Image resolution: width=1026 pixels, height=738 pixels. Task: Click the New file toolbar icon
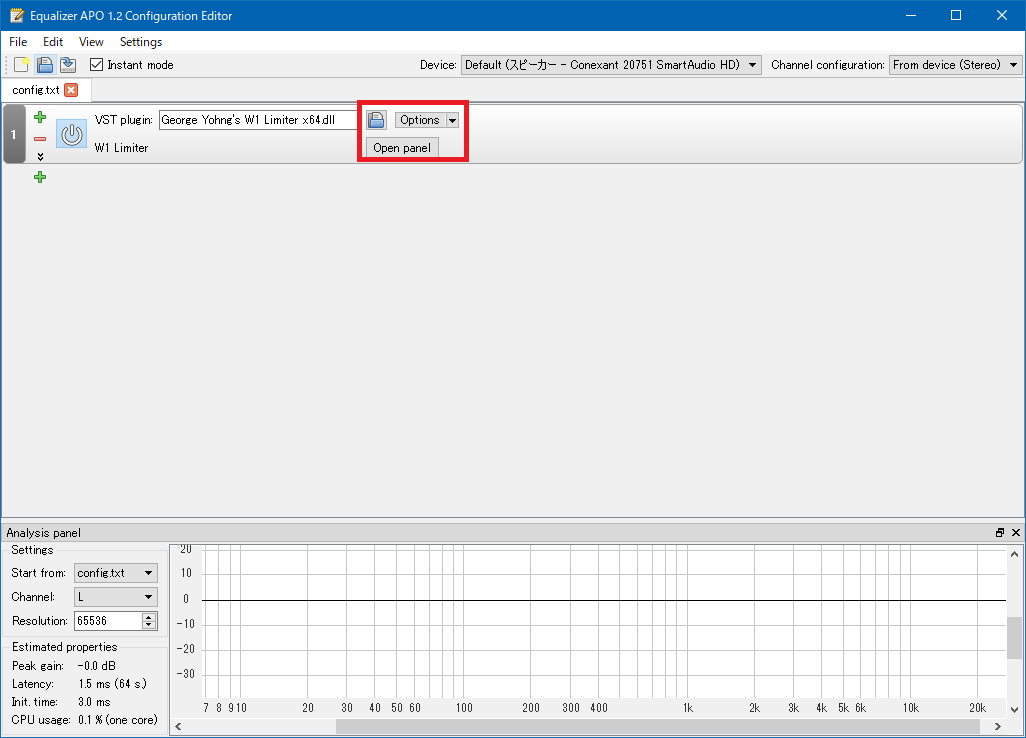[22, 65]
